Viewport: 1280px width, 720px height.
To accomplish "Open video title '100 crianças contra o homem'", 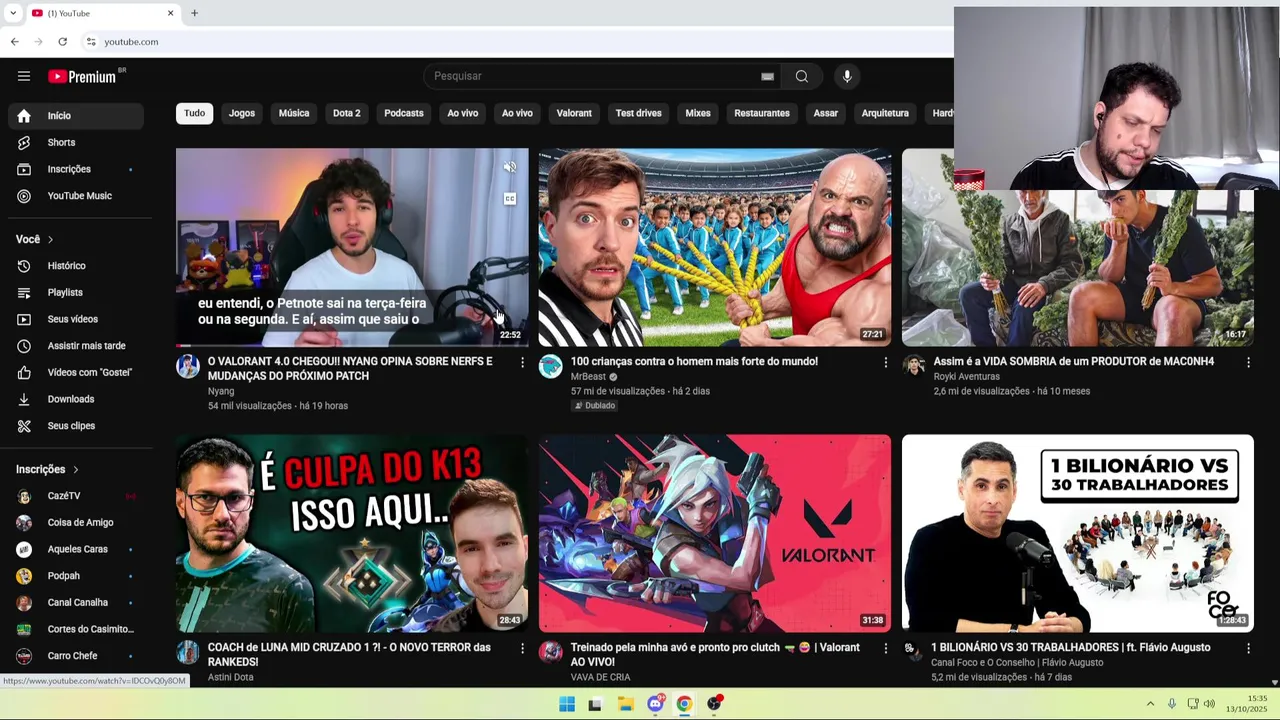I will coord(694,361).
